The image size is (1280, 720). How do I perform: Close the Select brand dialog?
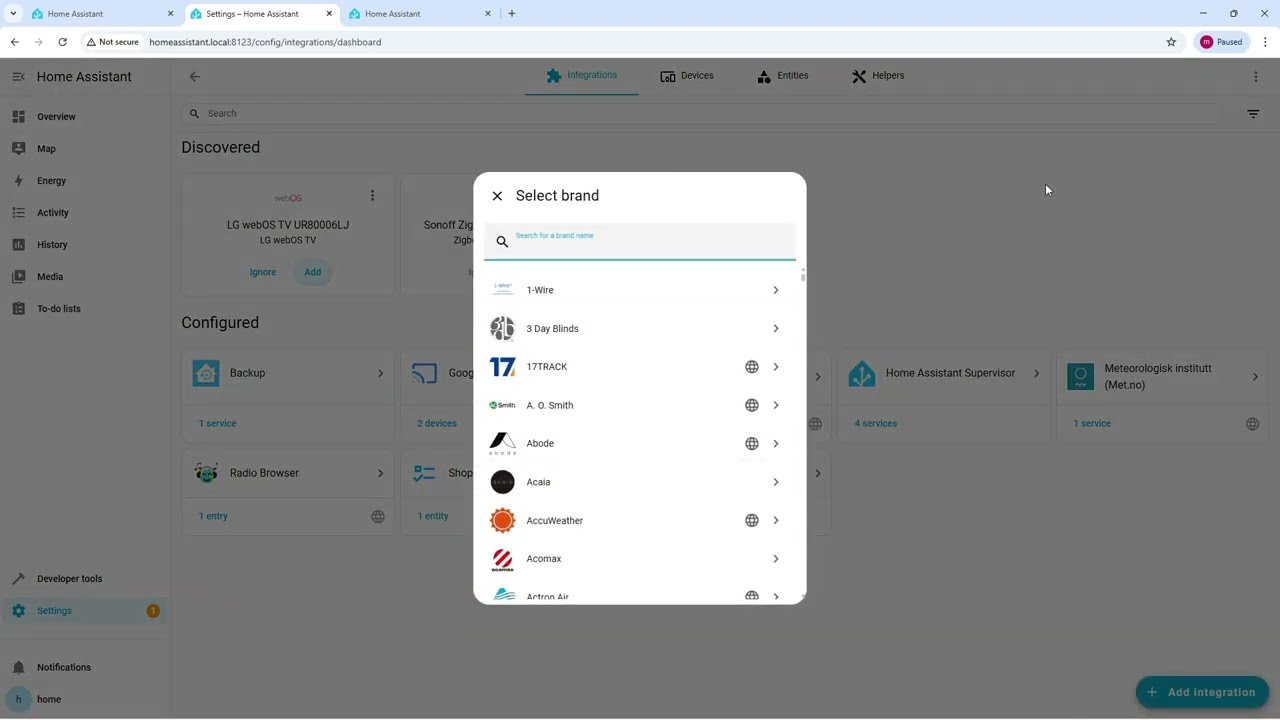coord(497,196)
